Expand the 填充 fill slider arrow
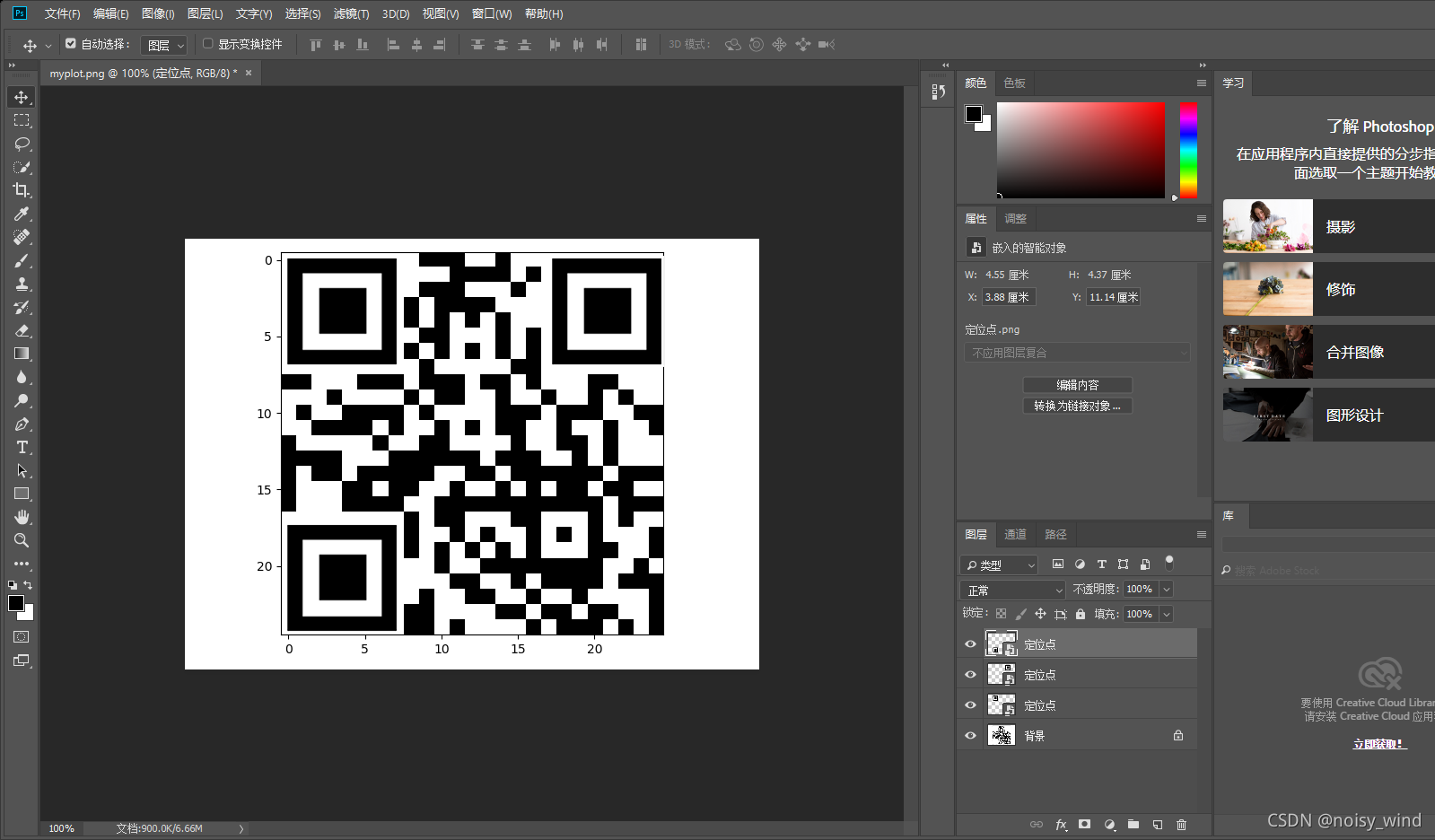The height and width of the screenshot is (840, 1435). (1167, 615)
